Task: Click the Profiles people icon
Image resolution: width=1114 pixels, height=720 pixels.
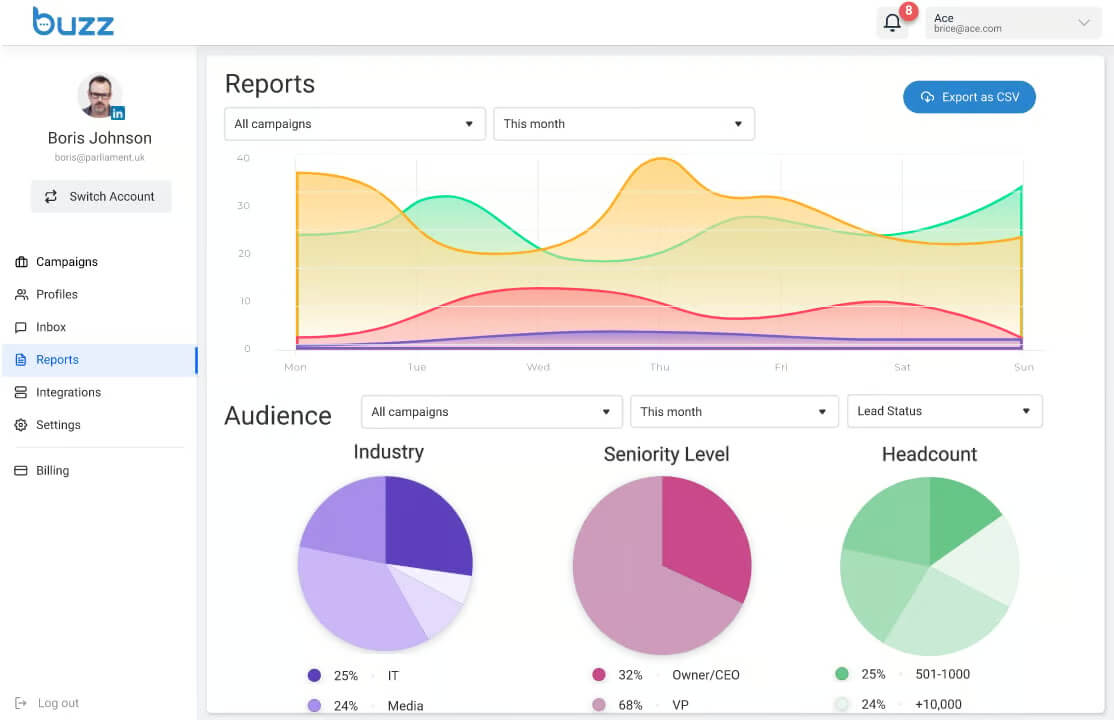Action: [21, 294]
